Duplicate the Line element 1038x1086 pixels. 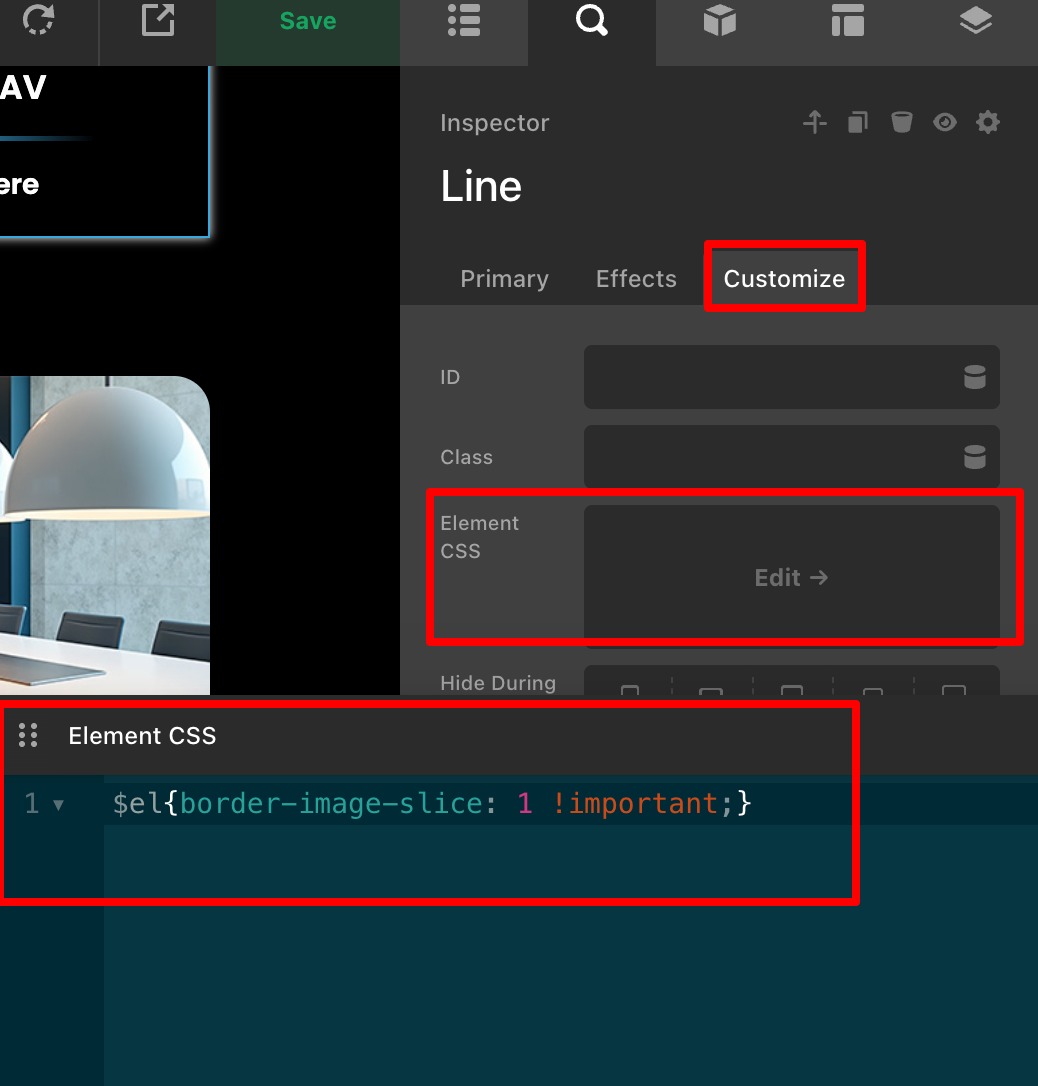coord(858,123)
